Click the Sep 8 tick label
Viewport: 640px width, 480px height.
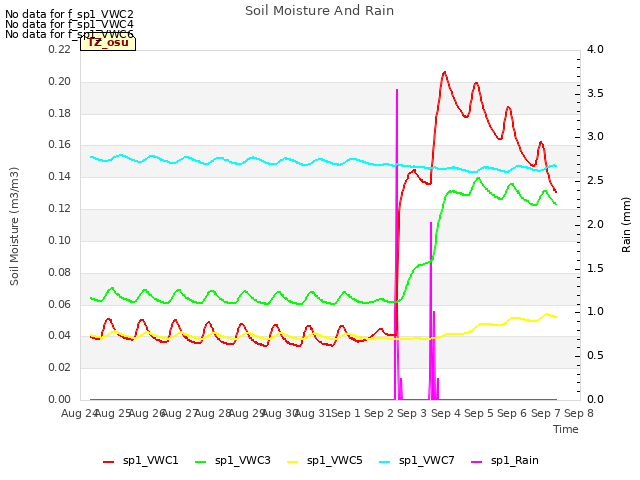pyautogui.click(x=579, y=413)
